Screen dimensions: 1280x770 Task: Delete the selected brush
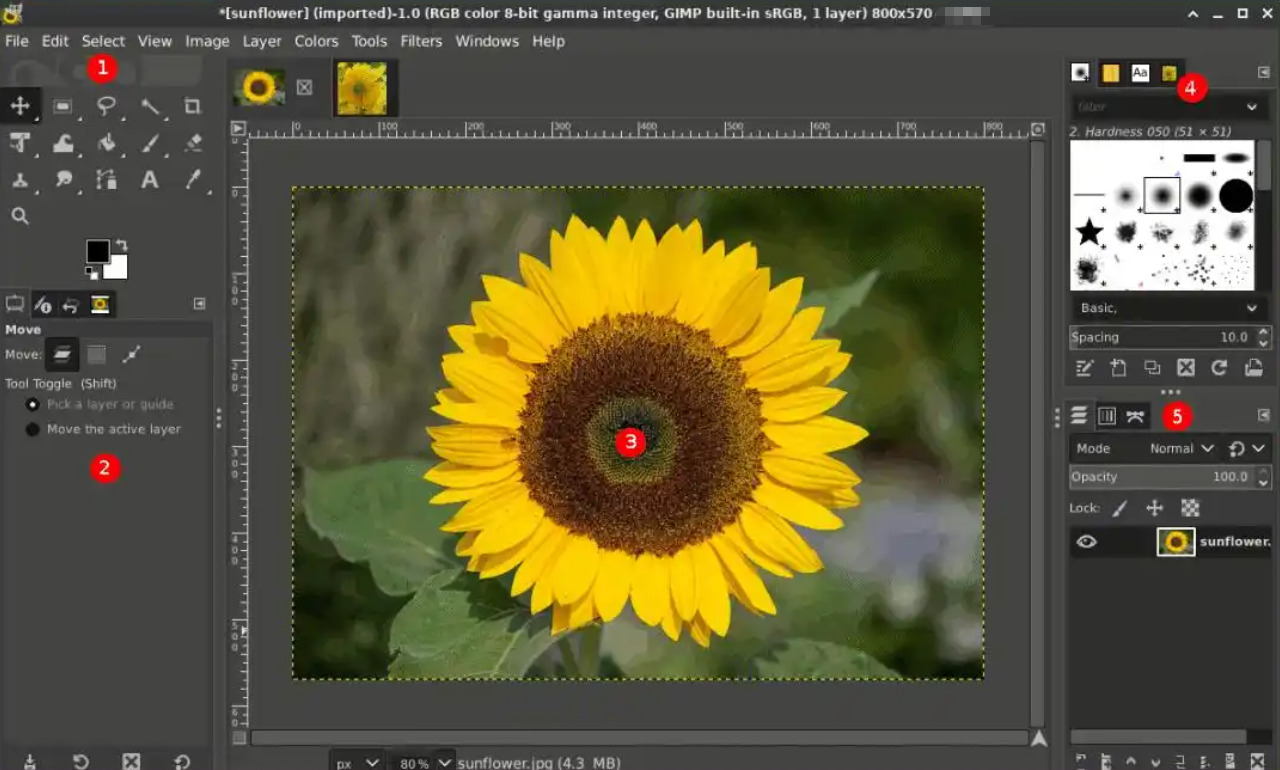[x=1186, y=368]
